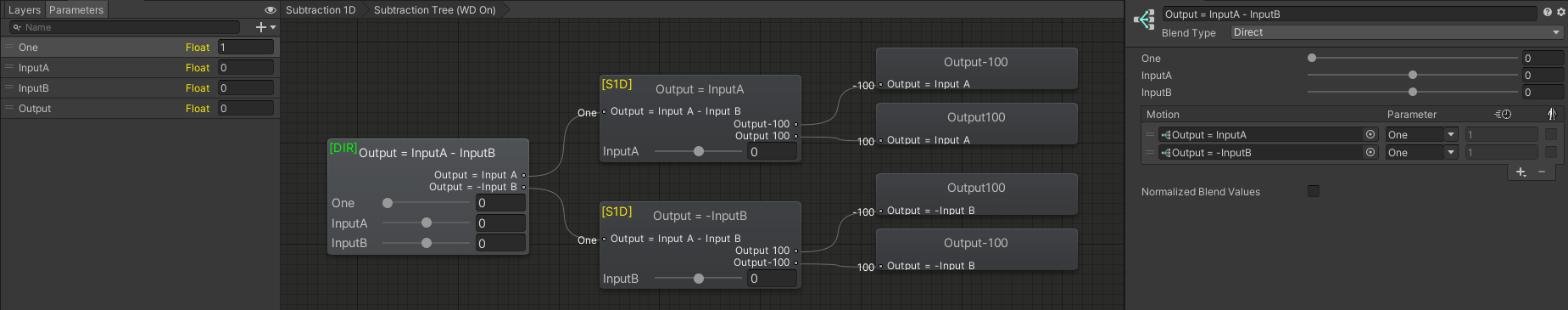Add a new motion with the plus button
The image size is (1568, 310).
(x=1521, y=172)
